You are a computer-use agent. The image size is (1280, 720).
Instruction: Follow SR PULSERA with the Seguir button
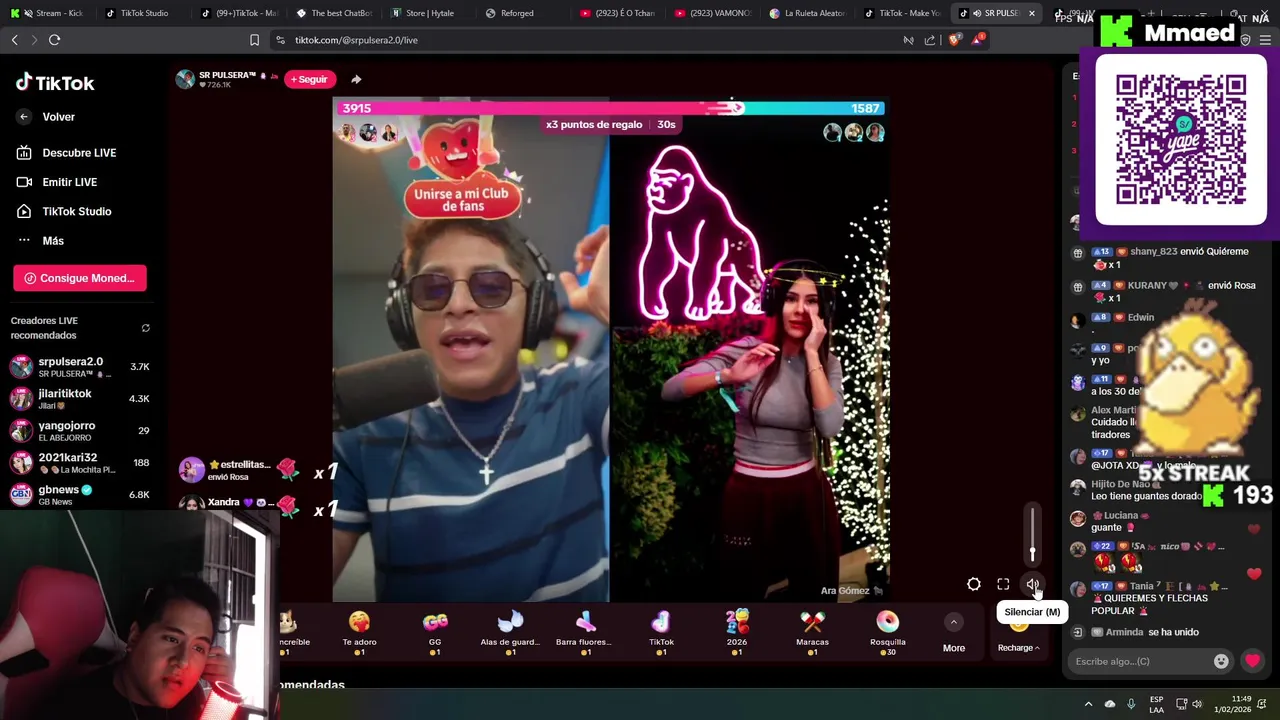pyautogui.click(x=309, y=79)
